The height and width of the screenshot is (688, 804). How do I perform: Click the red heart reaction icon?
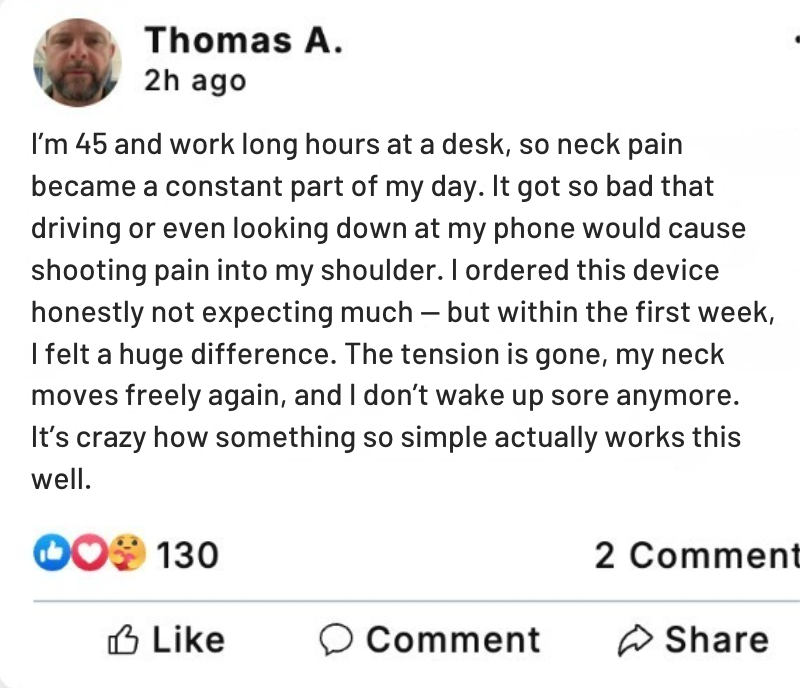[x=89, y=553]
